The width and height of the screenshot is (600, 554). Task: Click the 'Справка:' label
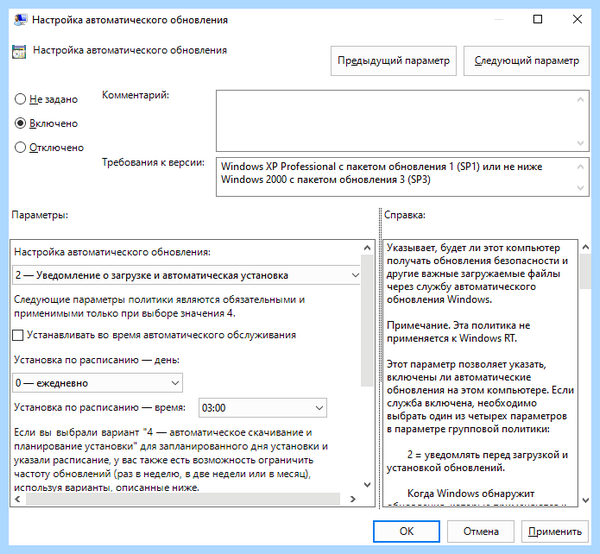click(x=404, y=215)
